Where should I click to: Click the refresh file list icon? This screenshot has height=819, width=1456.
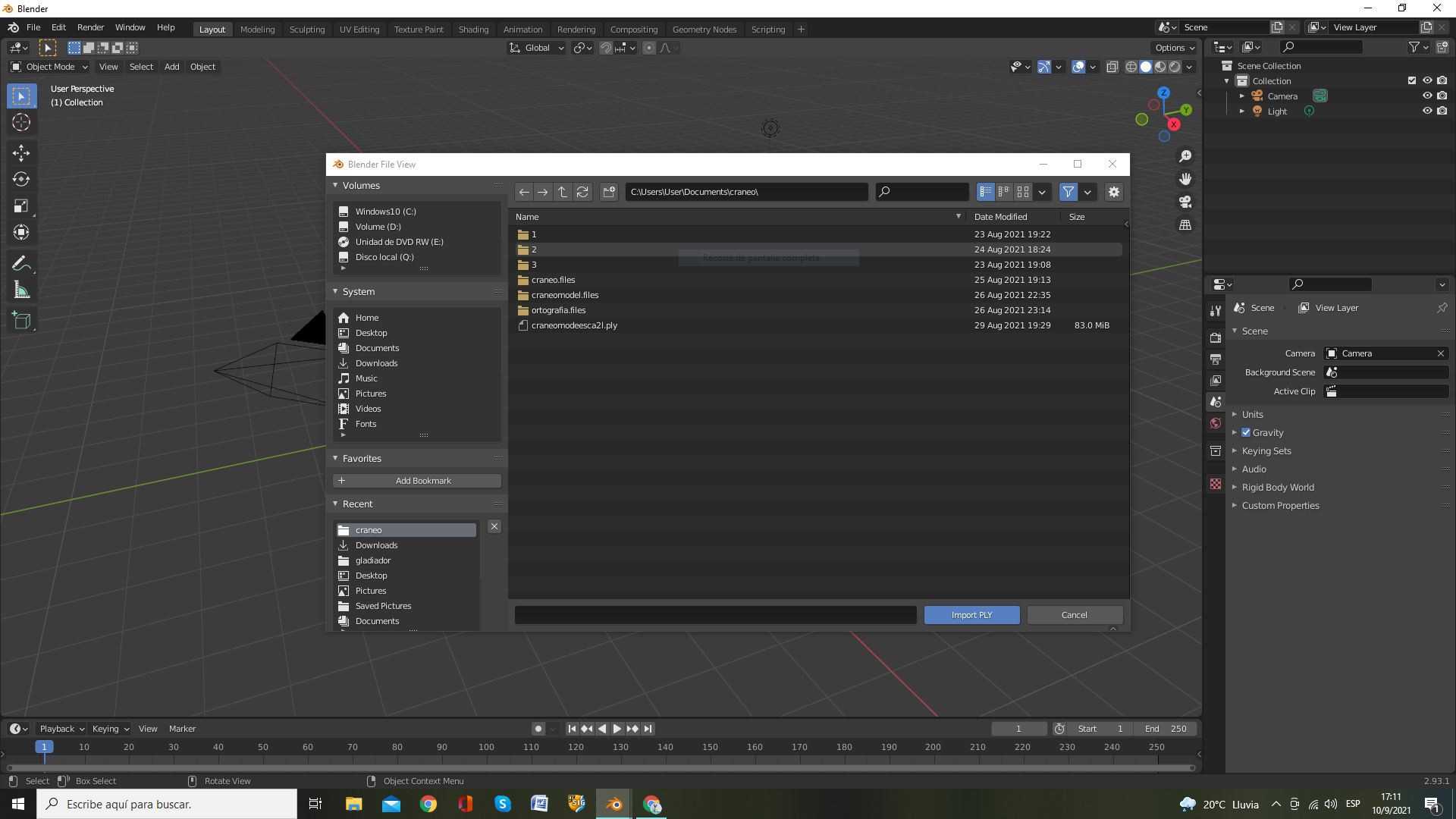coord(582,192)
